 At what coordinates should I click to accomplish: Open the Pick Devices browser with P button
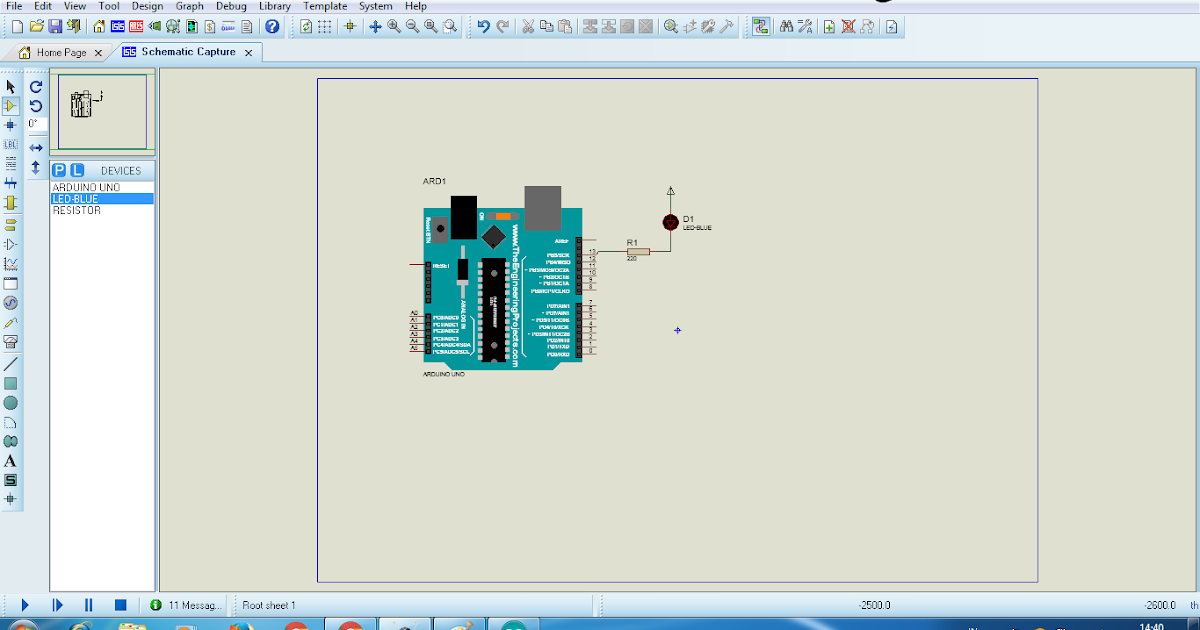coord(58,170)
